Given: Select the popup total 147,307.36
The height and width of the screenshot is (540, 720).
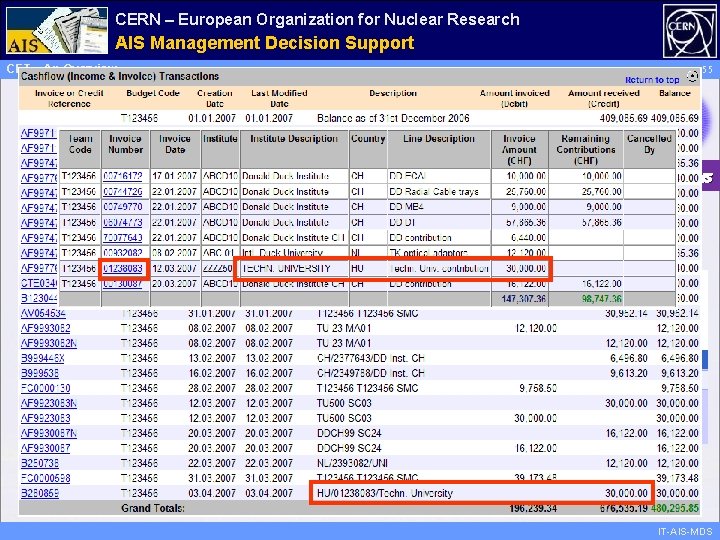Looking at the screenshot, I should pos(523,299).
